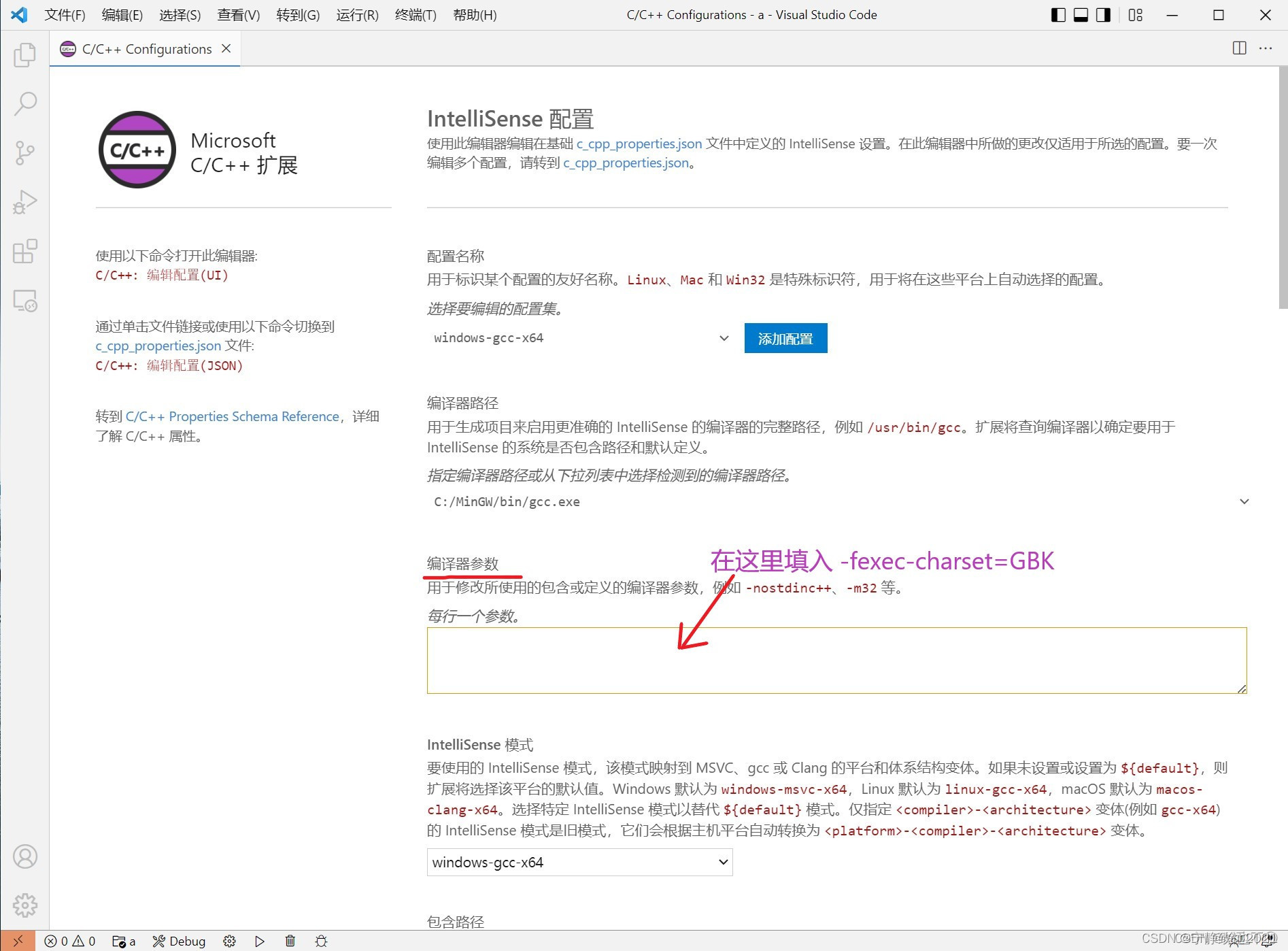Click the status bar play (run) icon

[x=260, y=941]
